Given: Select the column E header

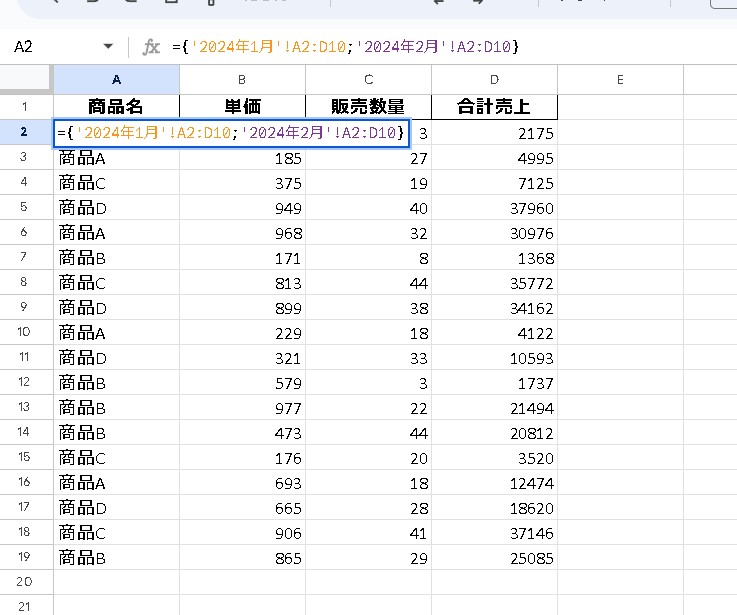Looking at the screenshot, I should [x=620, y=79].
